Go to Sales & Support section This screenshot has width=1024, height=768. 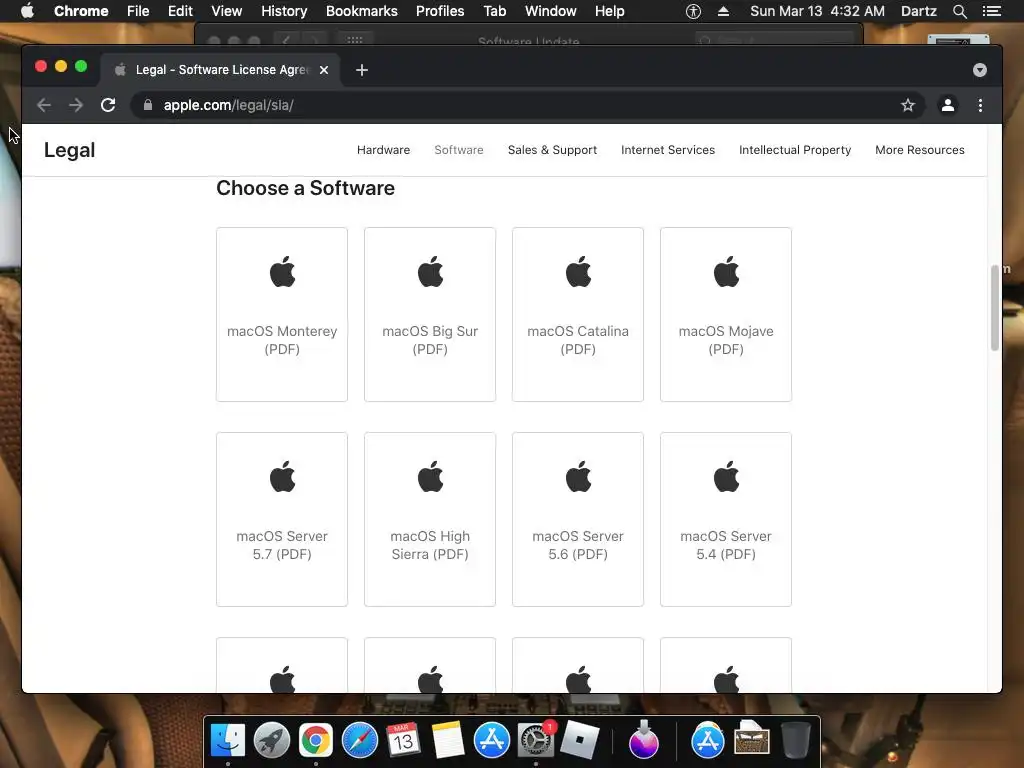pos(552,150)
